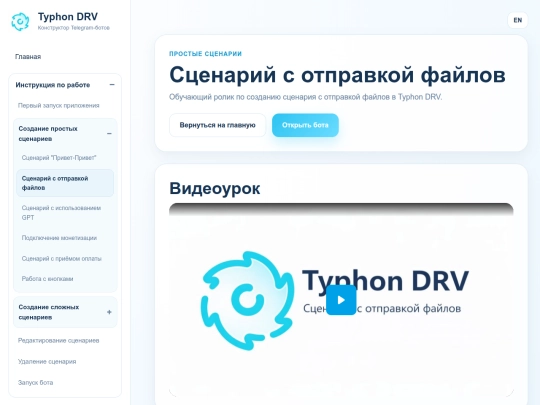Image resolution: width=540 pixels, height=405 pixels.
Task: Open Сценарий с использованием GPT lesson
Action: coord(61,212)
